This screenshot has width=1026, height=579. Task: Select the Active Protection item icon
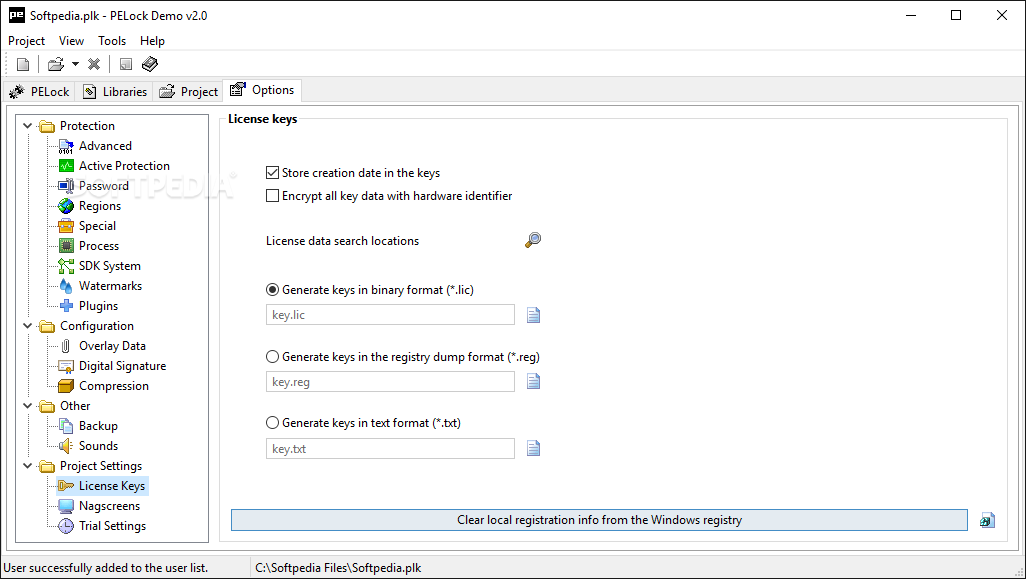click(x=66, y=166)
